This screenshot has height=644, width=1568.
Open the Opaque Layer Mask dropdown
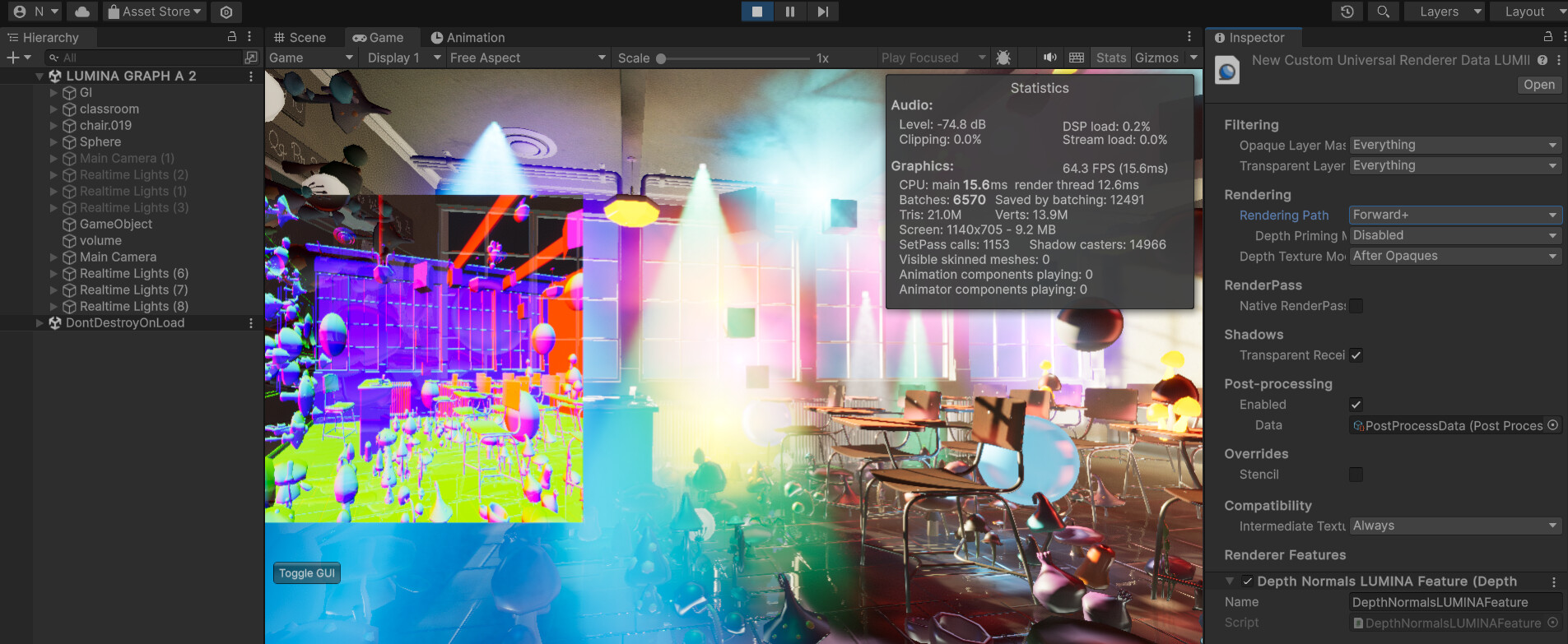[1455, 145]
